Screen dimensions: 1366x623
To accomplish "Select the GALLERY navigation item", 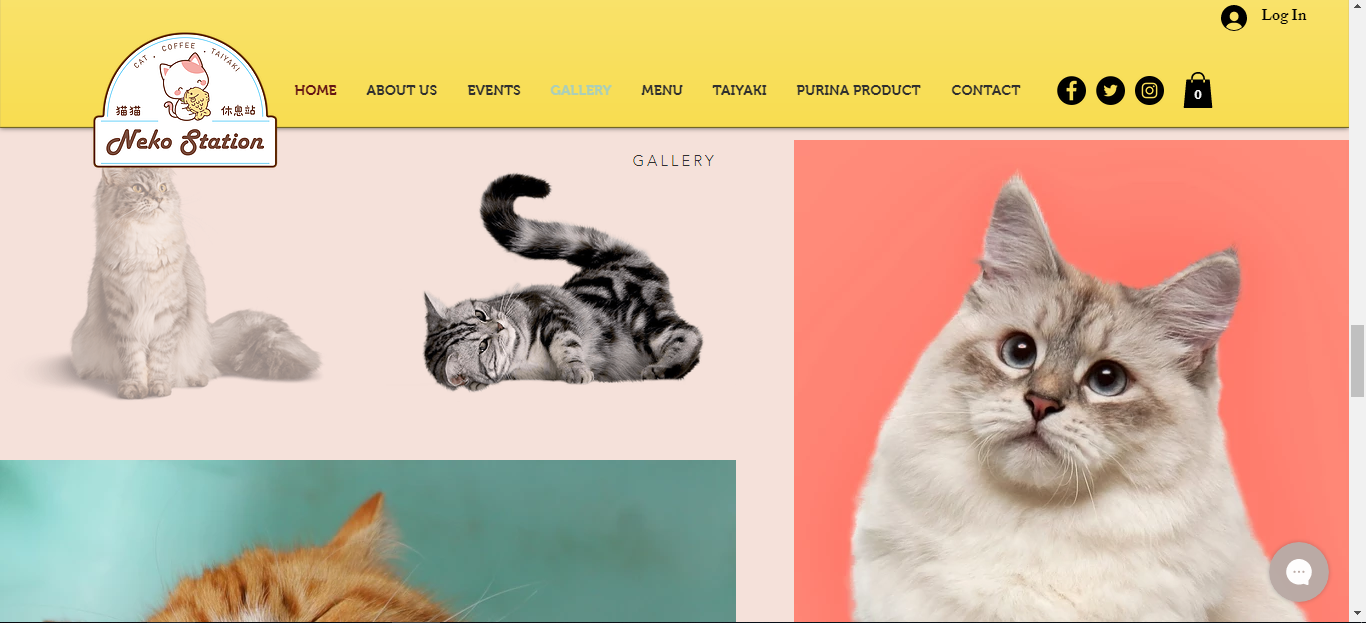I will (581, 90).
